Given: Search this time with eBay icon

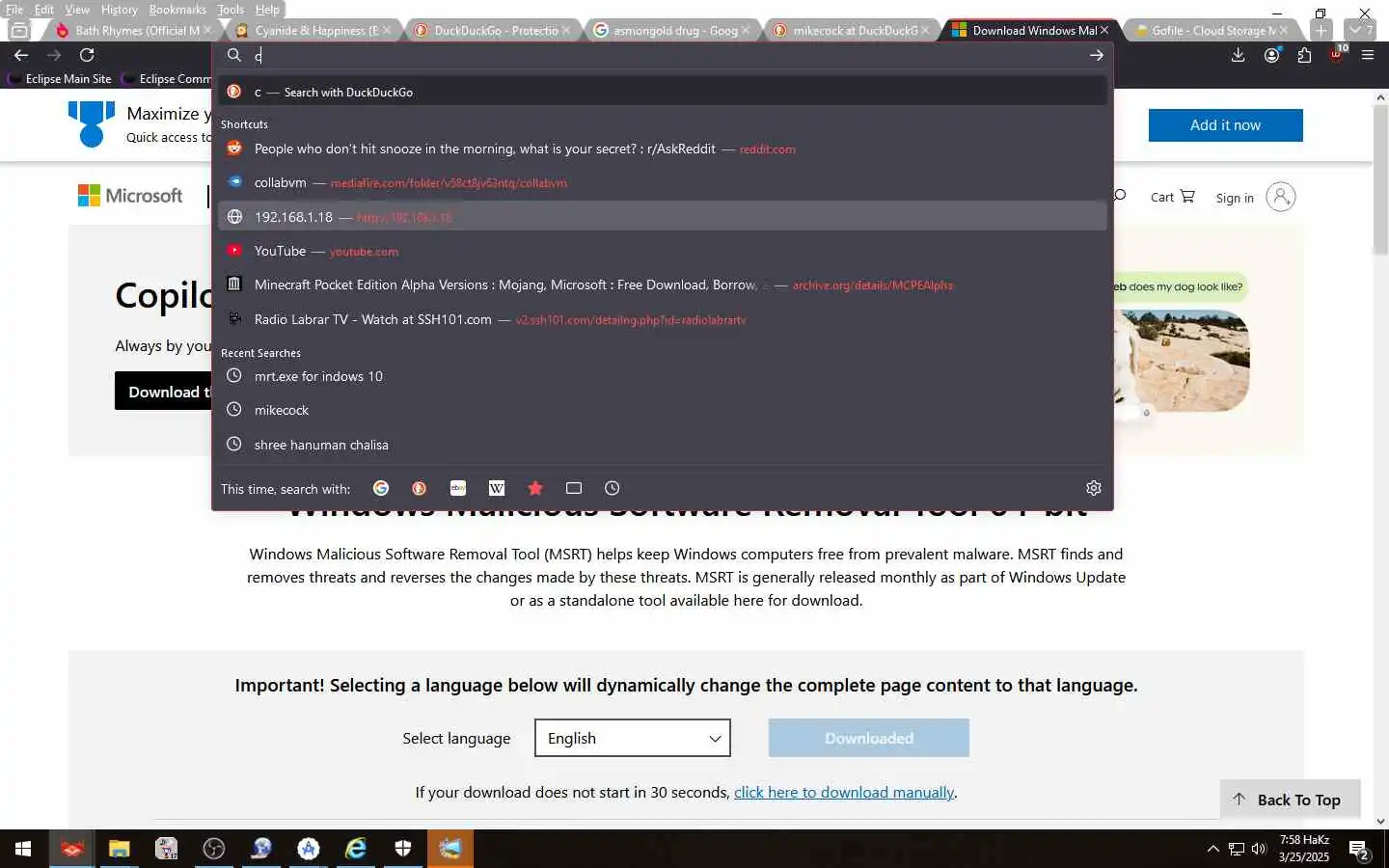Looking at the screenshot, I should click(458, 488).
